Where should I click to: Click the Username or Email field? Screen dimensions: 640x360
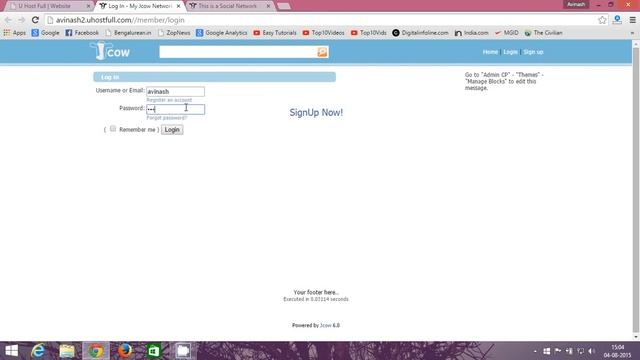[176, 91]
